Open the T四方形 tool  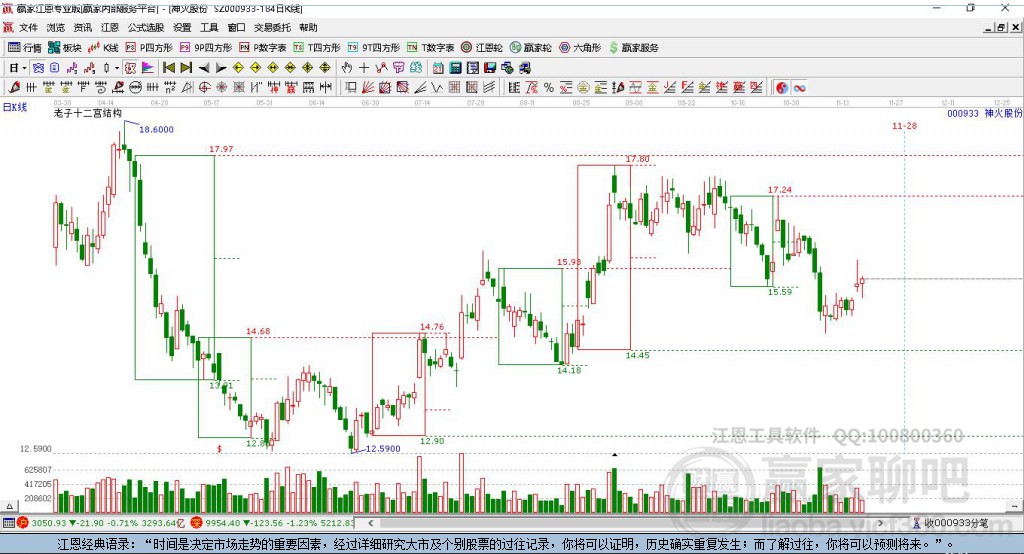click(x=317, y=48)
